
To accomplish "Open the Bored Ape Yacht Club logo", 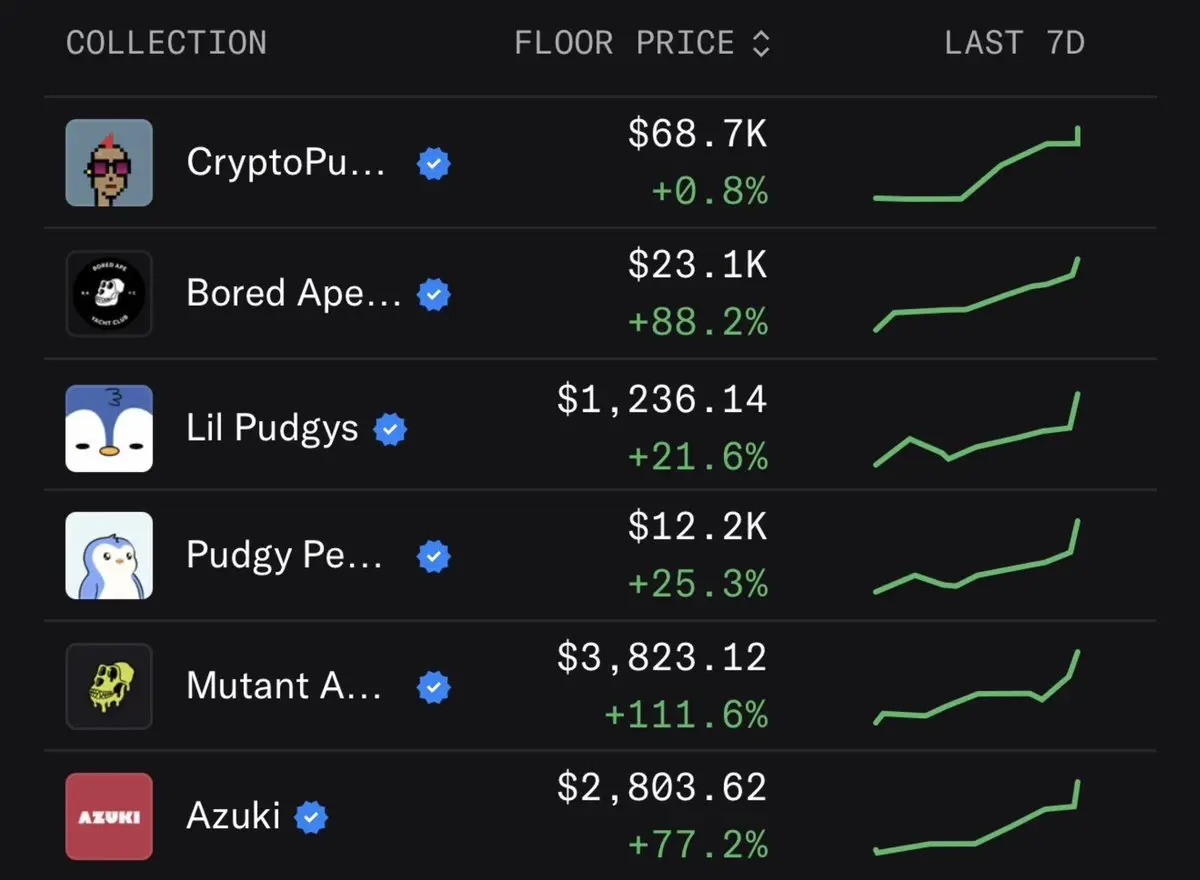I will (x=109, y=294).
